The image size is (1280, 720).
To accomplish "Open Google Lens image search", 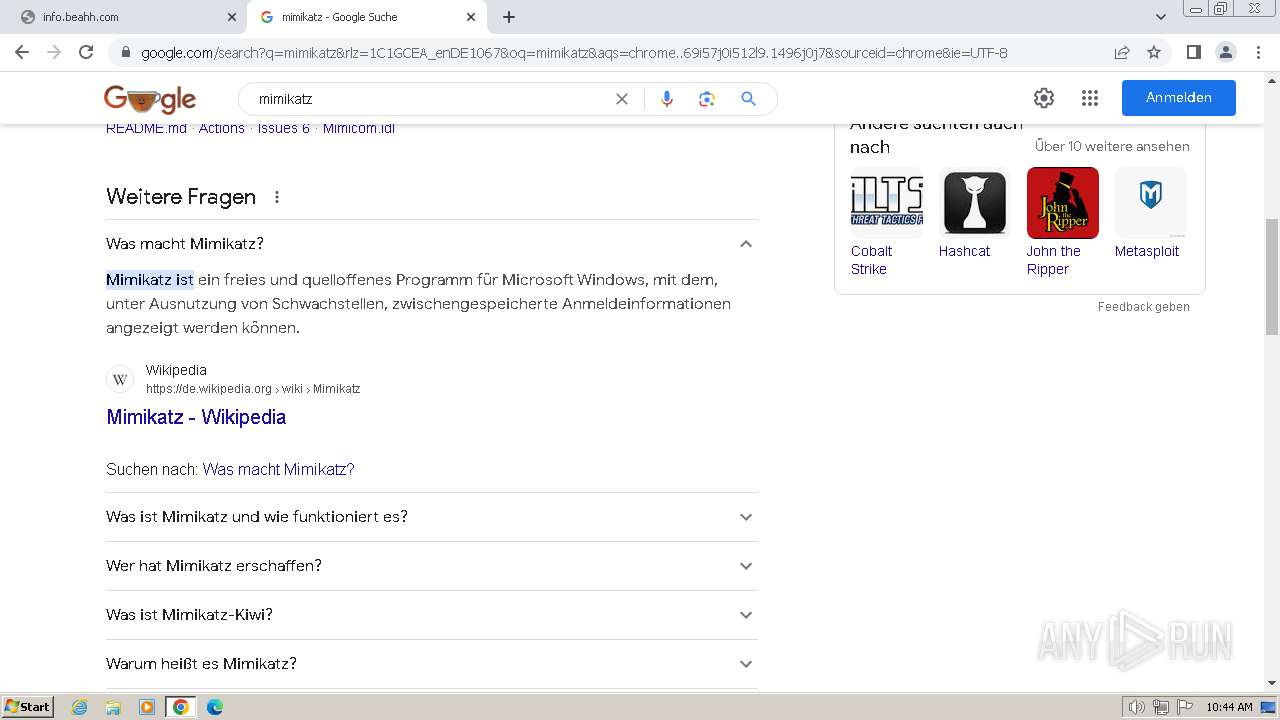I will 707,99.
